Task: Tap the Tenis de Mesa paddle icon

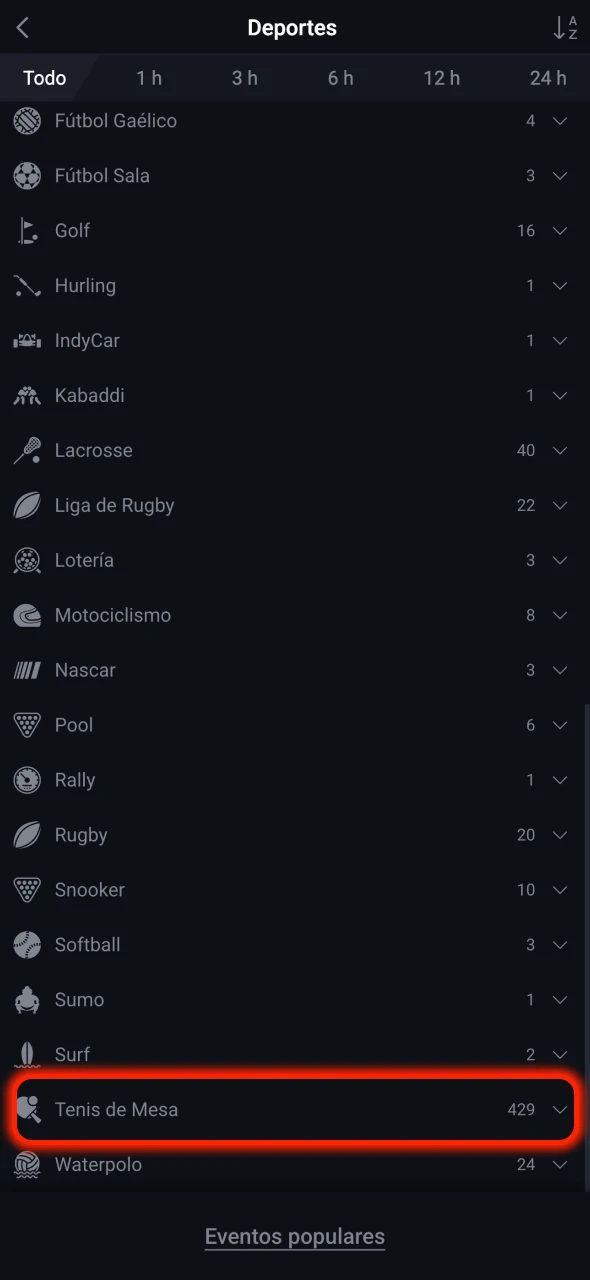Action: (x=28, y=1110)
